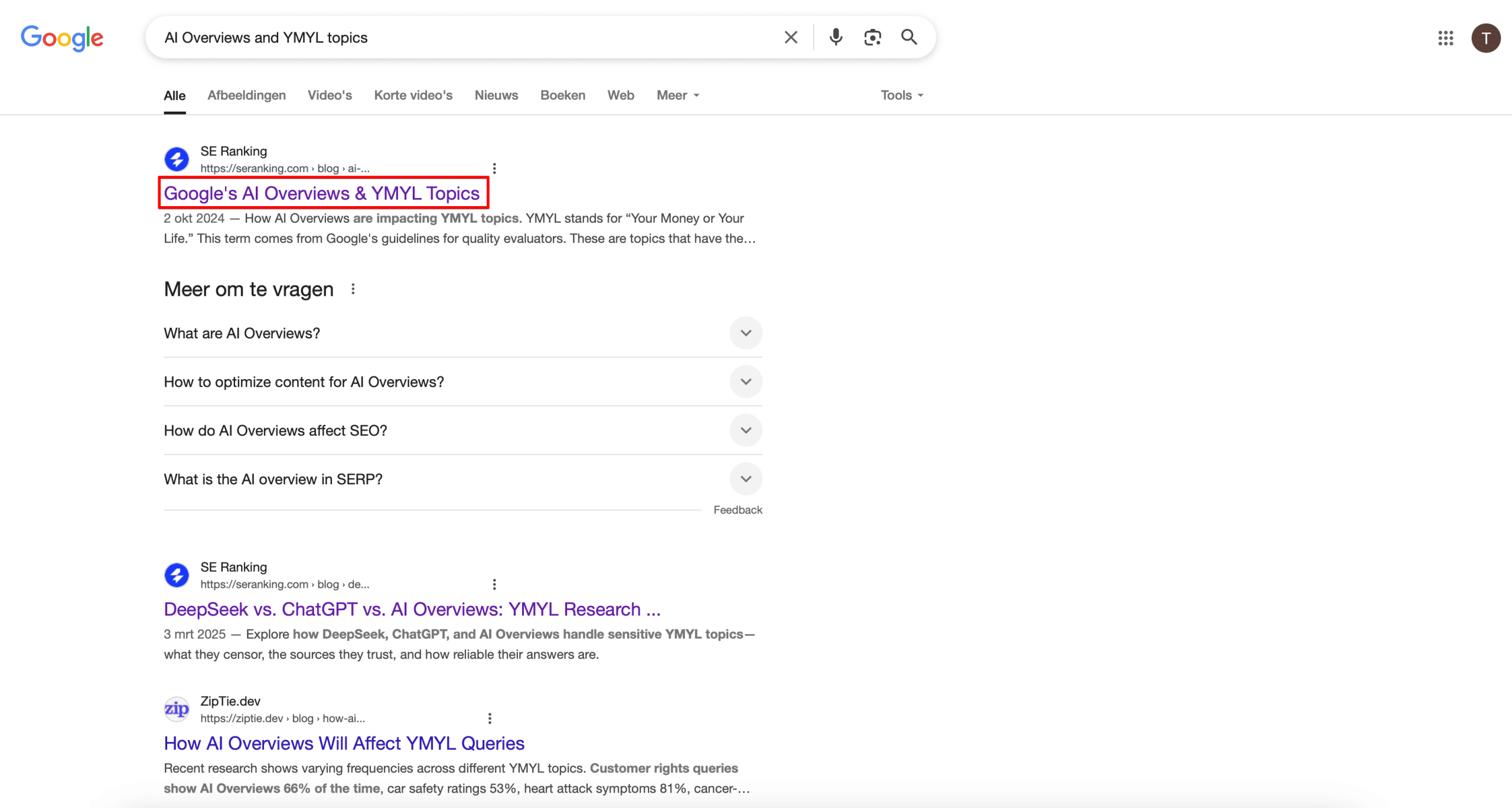Click the Feedback link
Screen dimensions: 1512x808
click(x=738, y=510)
